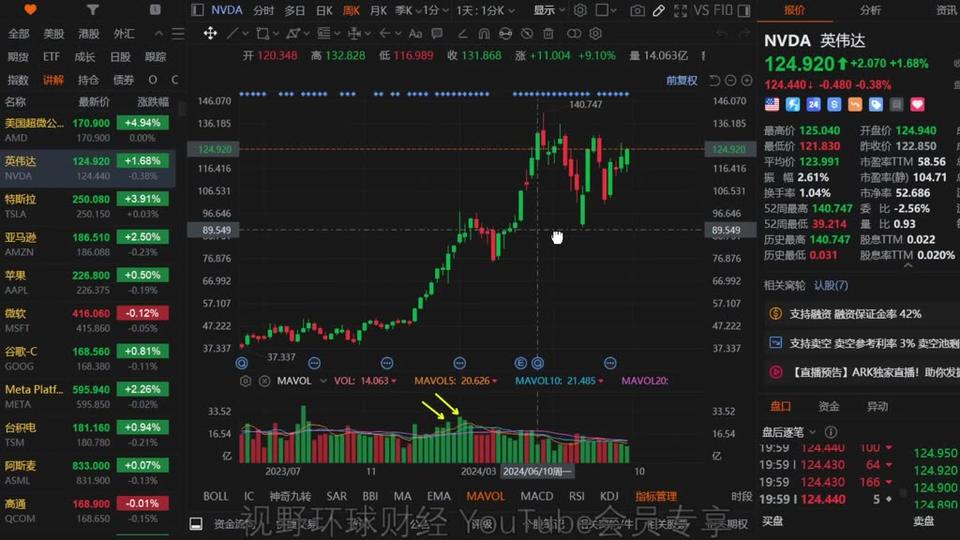Select Tesla TSLA row in watchlist

click(x=88, y=206)
